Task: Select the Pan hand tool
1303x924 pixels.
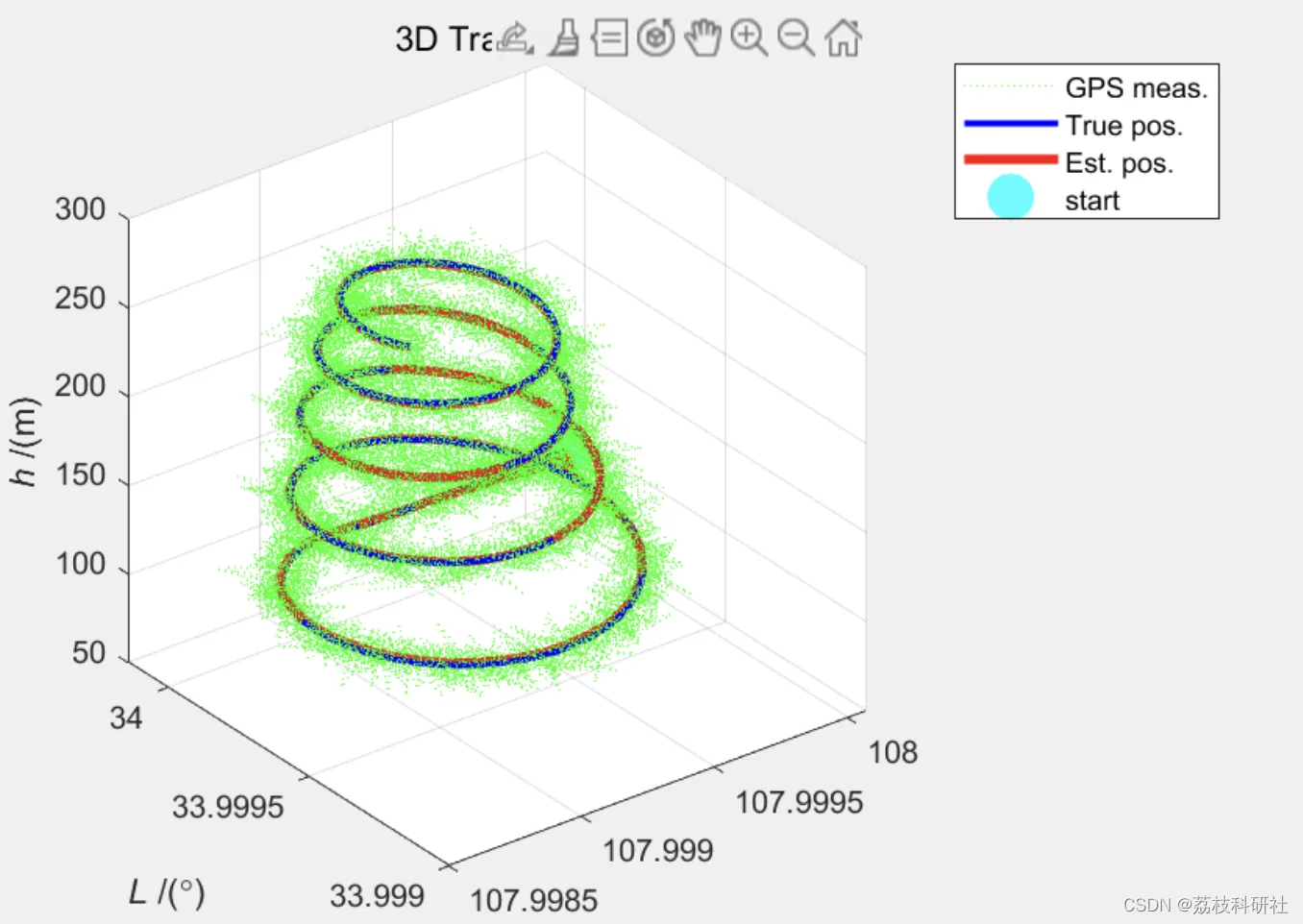Action: tap(702, 38)
